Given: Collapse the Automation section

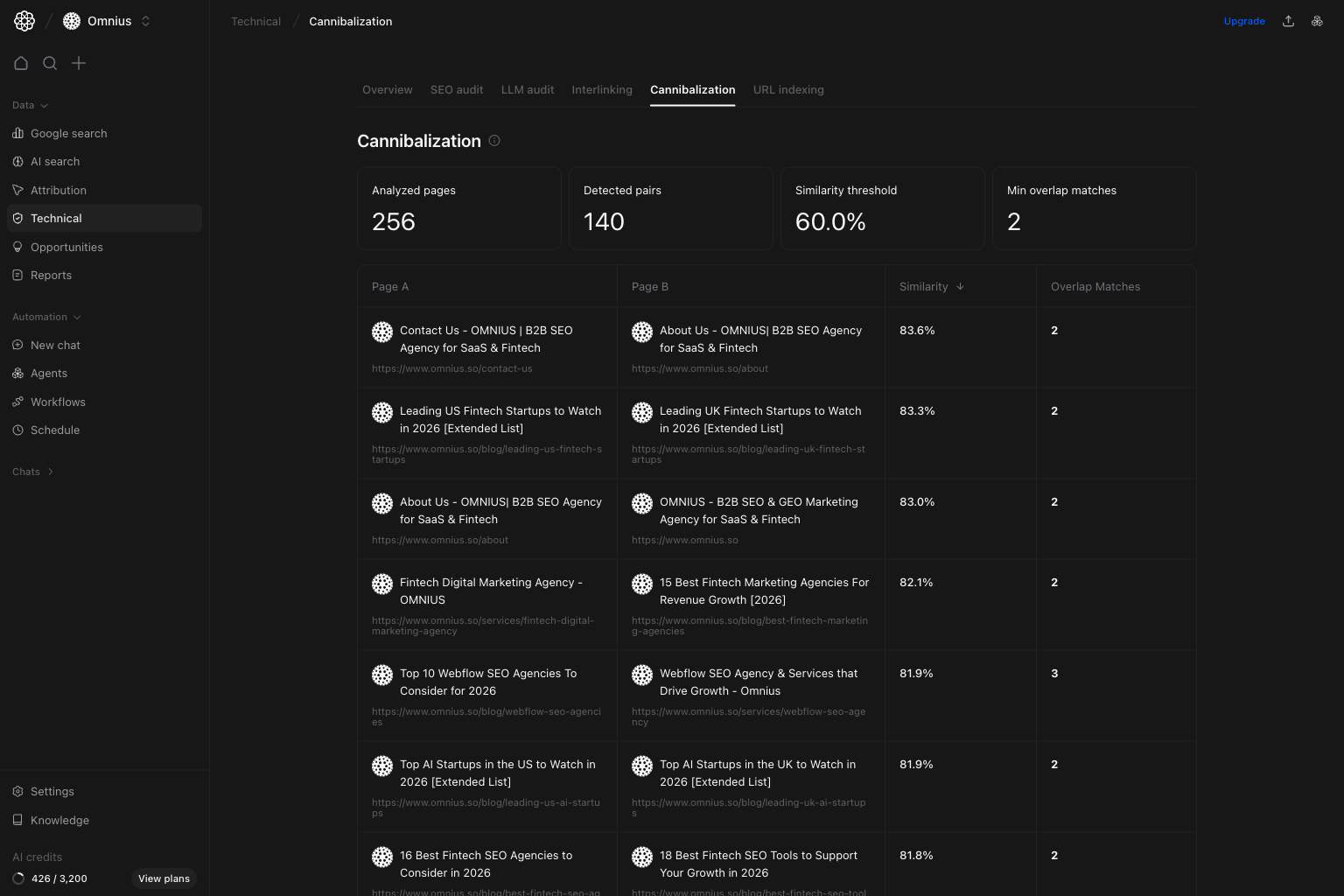Looking at the screenshot, I should click(x=46, y=317).
